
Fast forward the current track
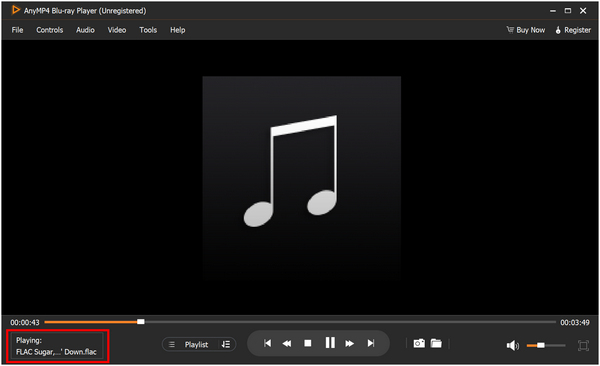(x=349, y=343)
